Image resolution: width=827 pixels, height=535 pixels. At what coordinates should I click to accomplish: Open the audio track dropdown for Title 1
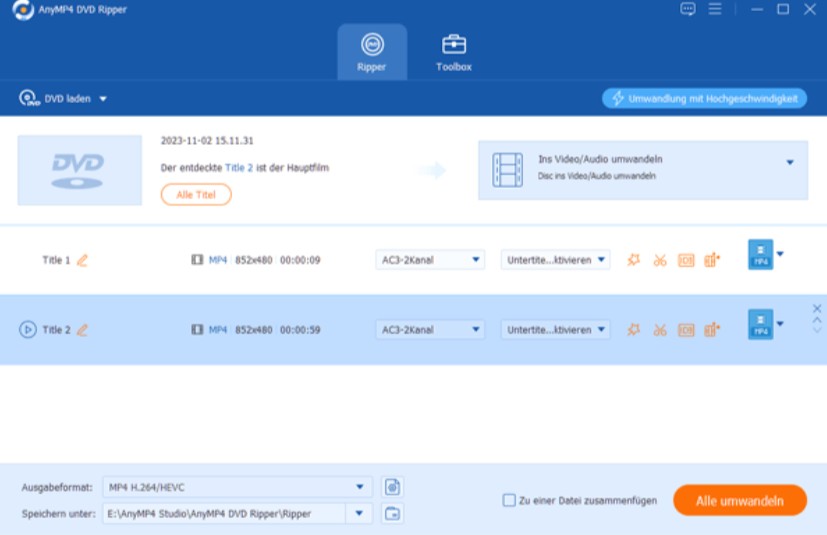[430, 260]
